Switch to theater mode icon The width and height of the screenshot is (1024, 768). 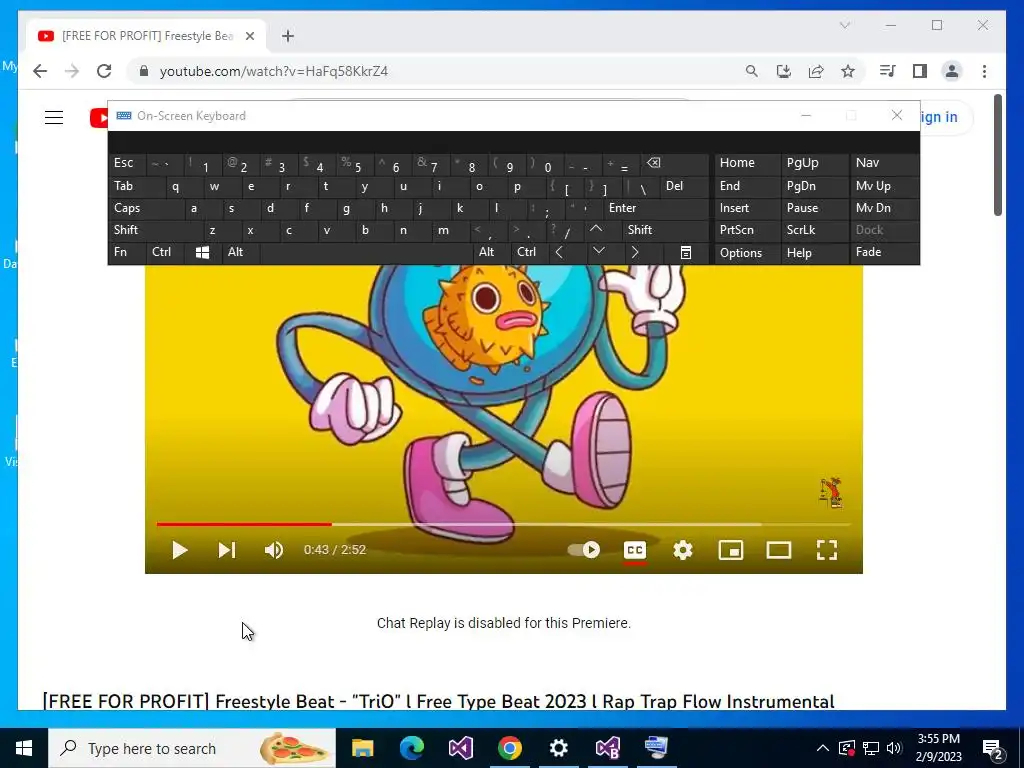pos(778,550)
